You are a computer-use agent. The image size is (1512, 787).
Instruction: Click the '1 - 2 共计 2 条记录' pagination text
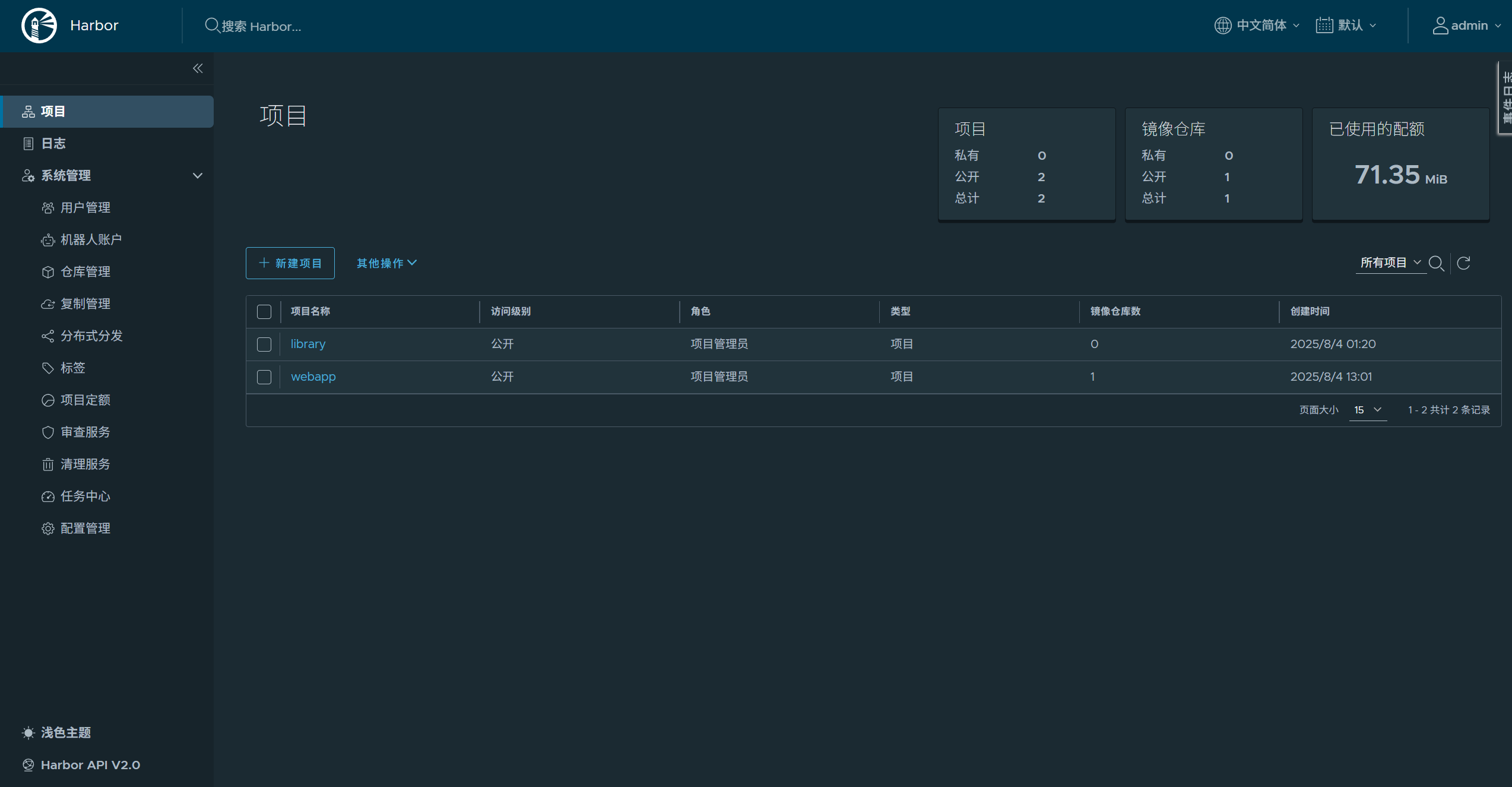point(1449,410)
